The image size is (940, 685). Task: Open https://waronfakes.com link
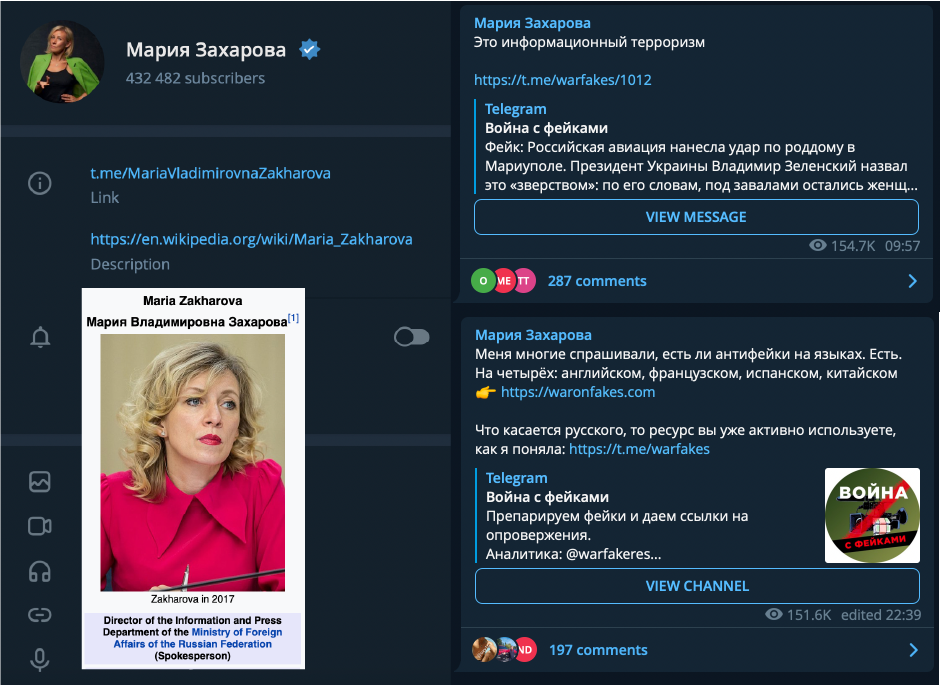[578, 392]
